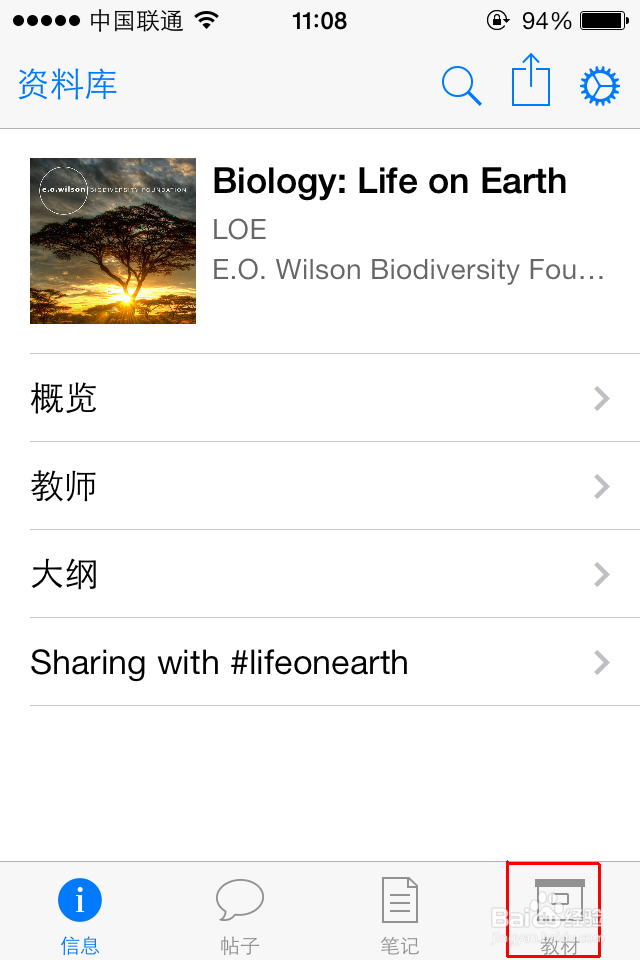
Task: Open the 帖子 posts speech bubble
Action: (x=240, y=902)
